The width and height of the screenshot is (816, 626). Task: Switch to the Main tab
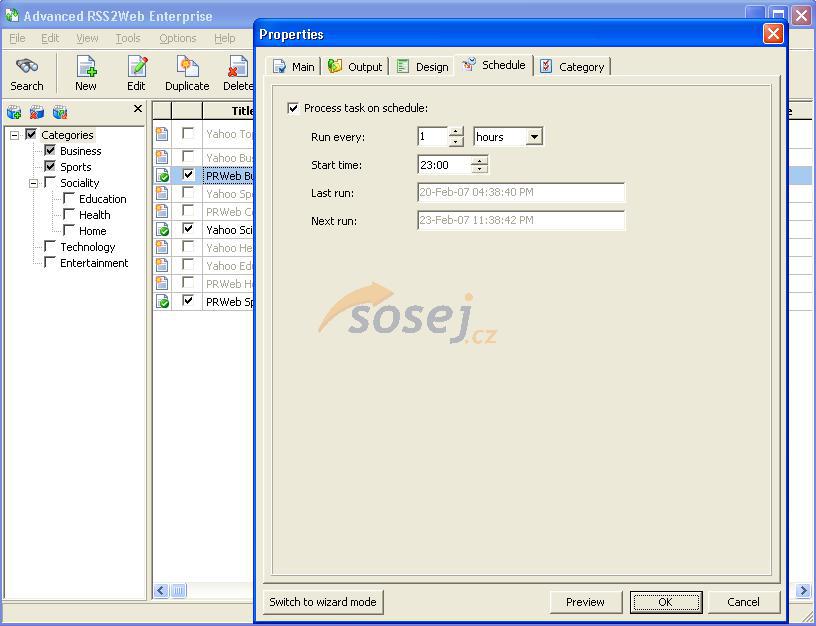(x=294, y=67)
